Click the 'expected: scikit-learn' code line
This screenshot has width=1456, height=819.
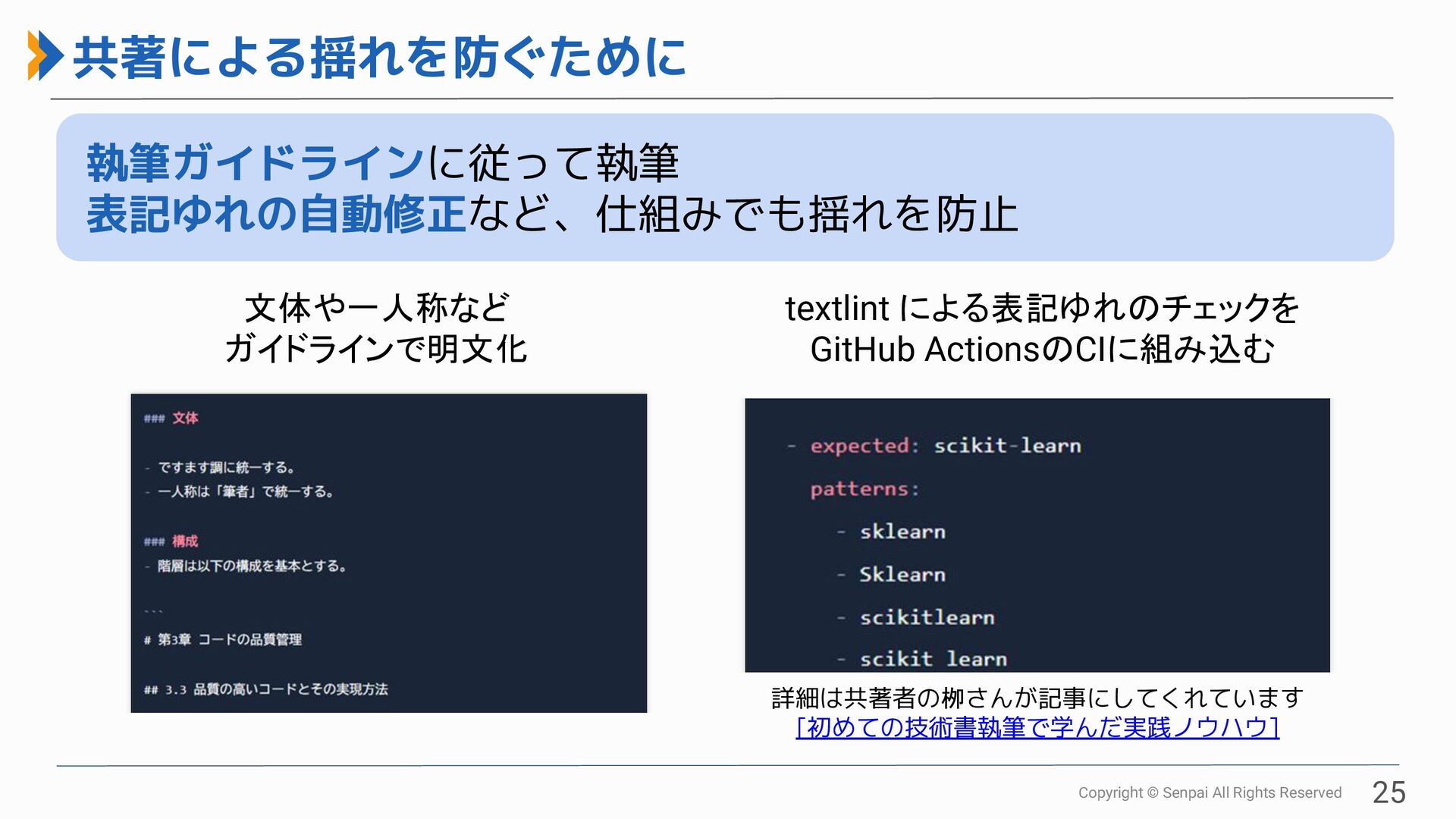click(x=945, y=446)
